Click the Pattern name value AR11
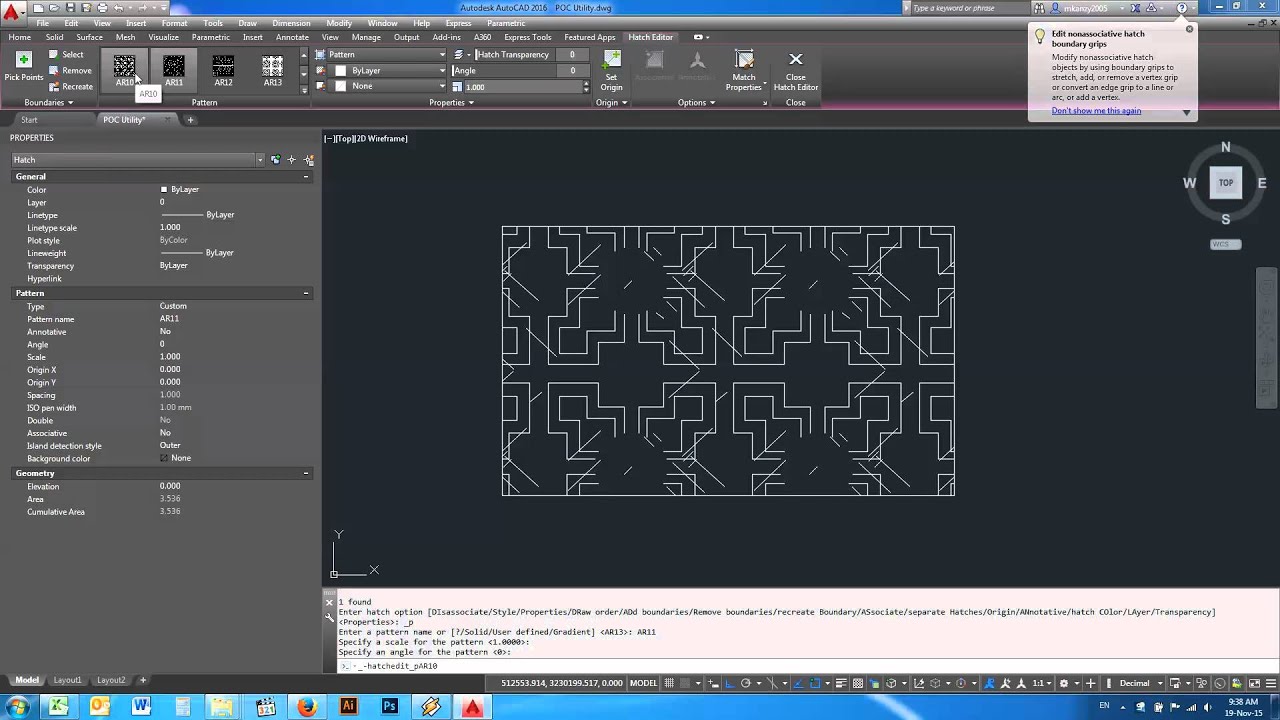Image resolution: width=1280 pixels, height=720 pixels. (169, 319)
